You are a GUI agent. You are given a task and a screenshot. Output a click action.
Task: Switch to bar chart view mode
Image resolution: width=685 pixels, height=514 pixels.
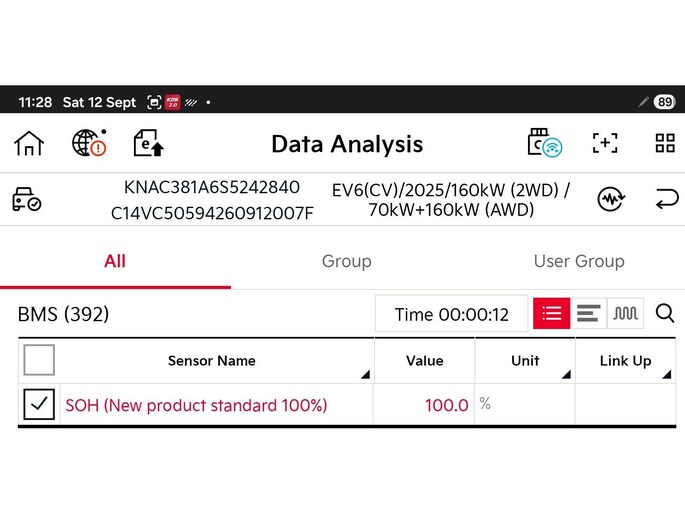pos(588,313)
